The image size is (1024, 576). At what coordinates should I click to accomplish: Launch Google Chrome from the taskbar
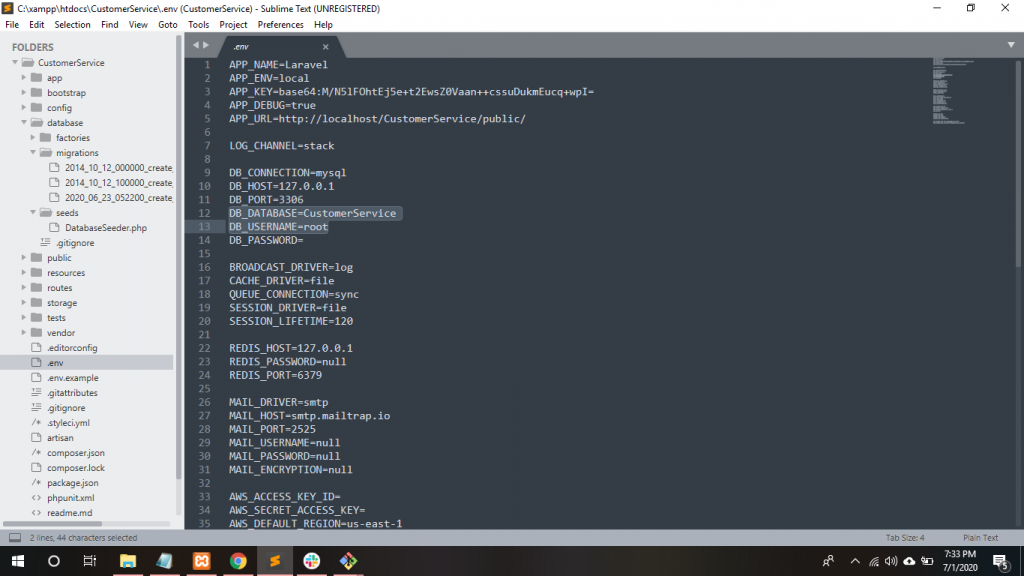[238, 561]
